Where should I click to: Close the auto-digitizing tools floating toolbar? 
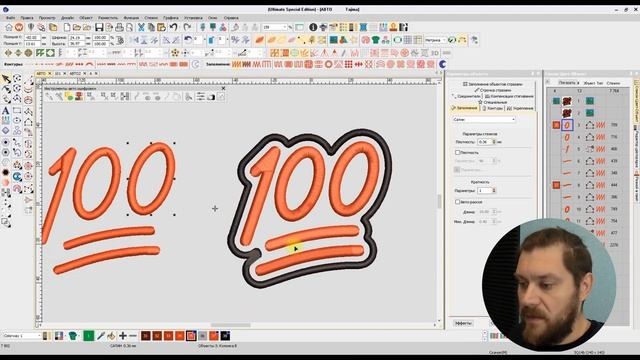(x=223, y=88)
